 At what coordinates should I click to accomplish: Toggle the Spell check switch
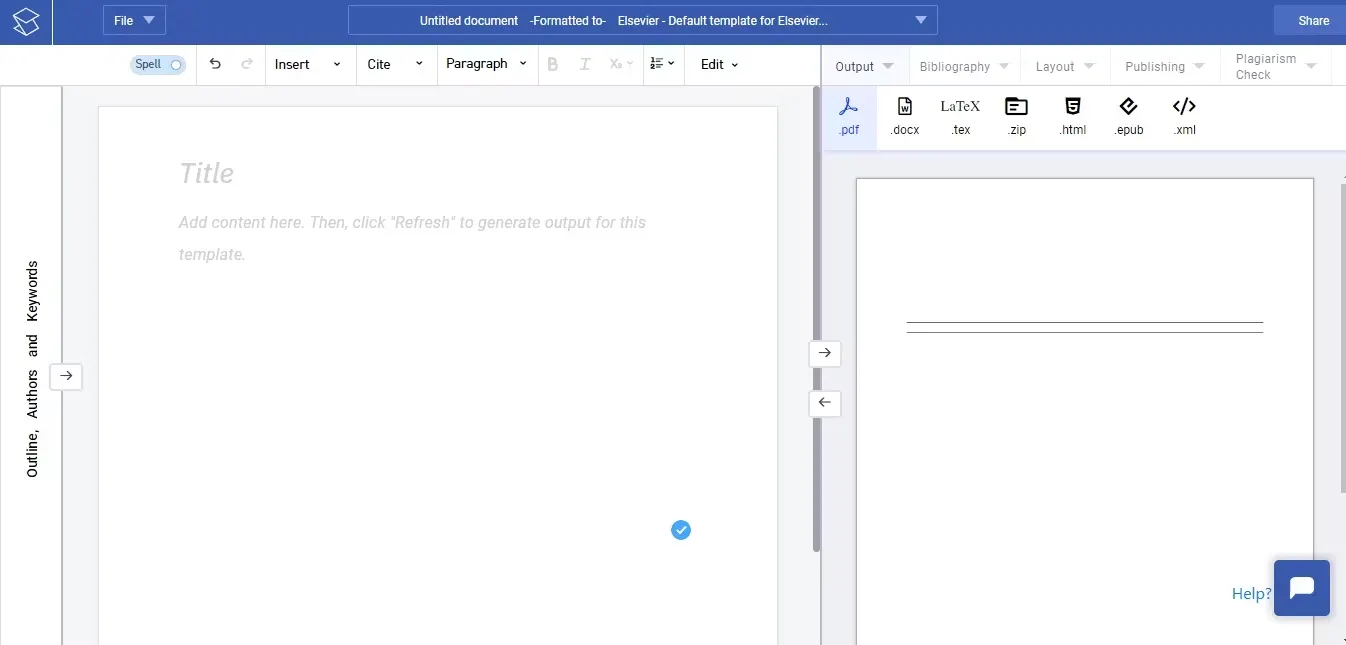point(158,64)
